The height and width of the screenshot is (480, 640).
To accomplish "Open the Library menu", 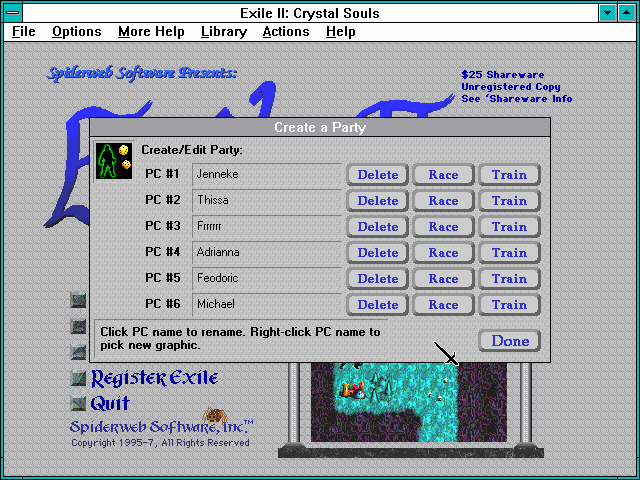I will pos(224,31).
